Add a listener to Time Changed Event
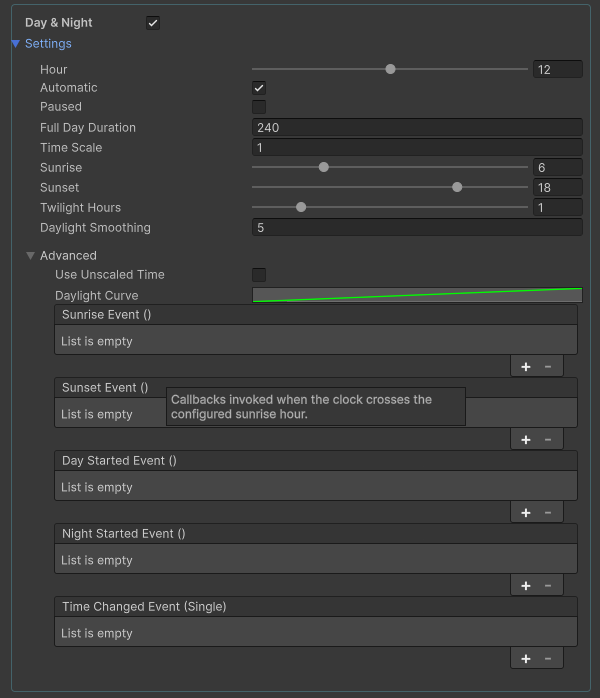This screenshot has width=600, height=698. [526, 659]
